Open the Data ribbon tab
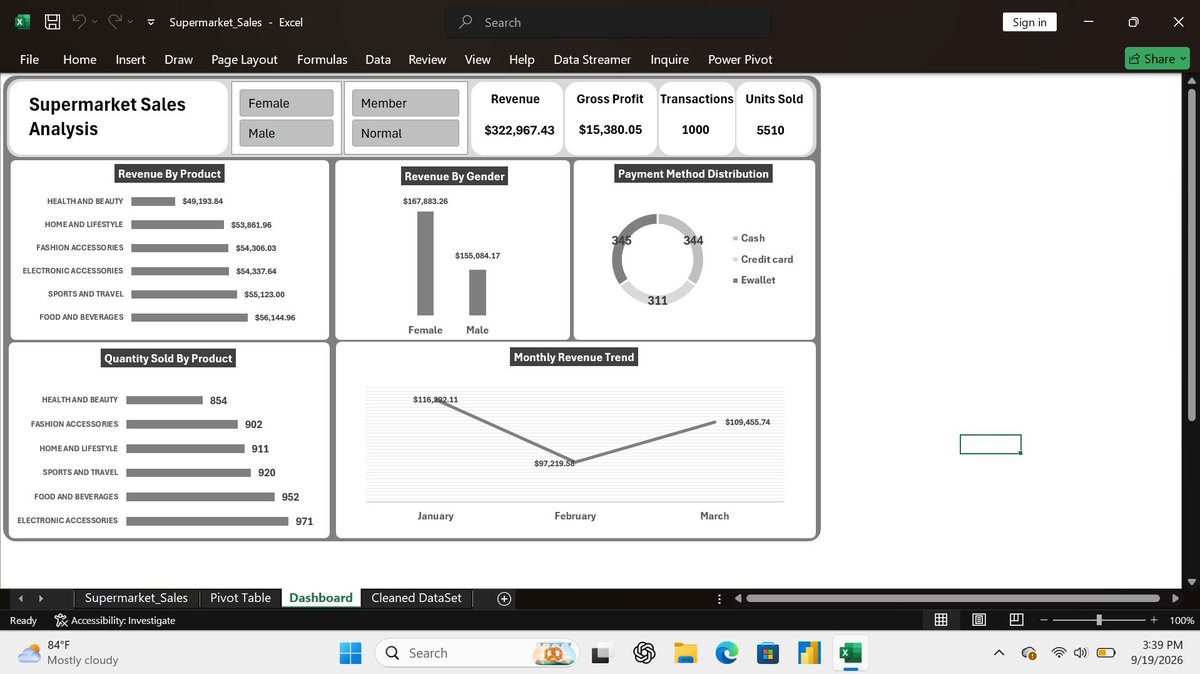Screen dimensions: 1200x674 (x=378, y=59)
